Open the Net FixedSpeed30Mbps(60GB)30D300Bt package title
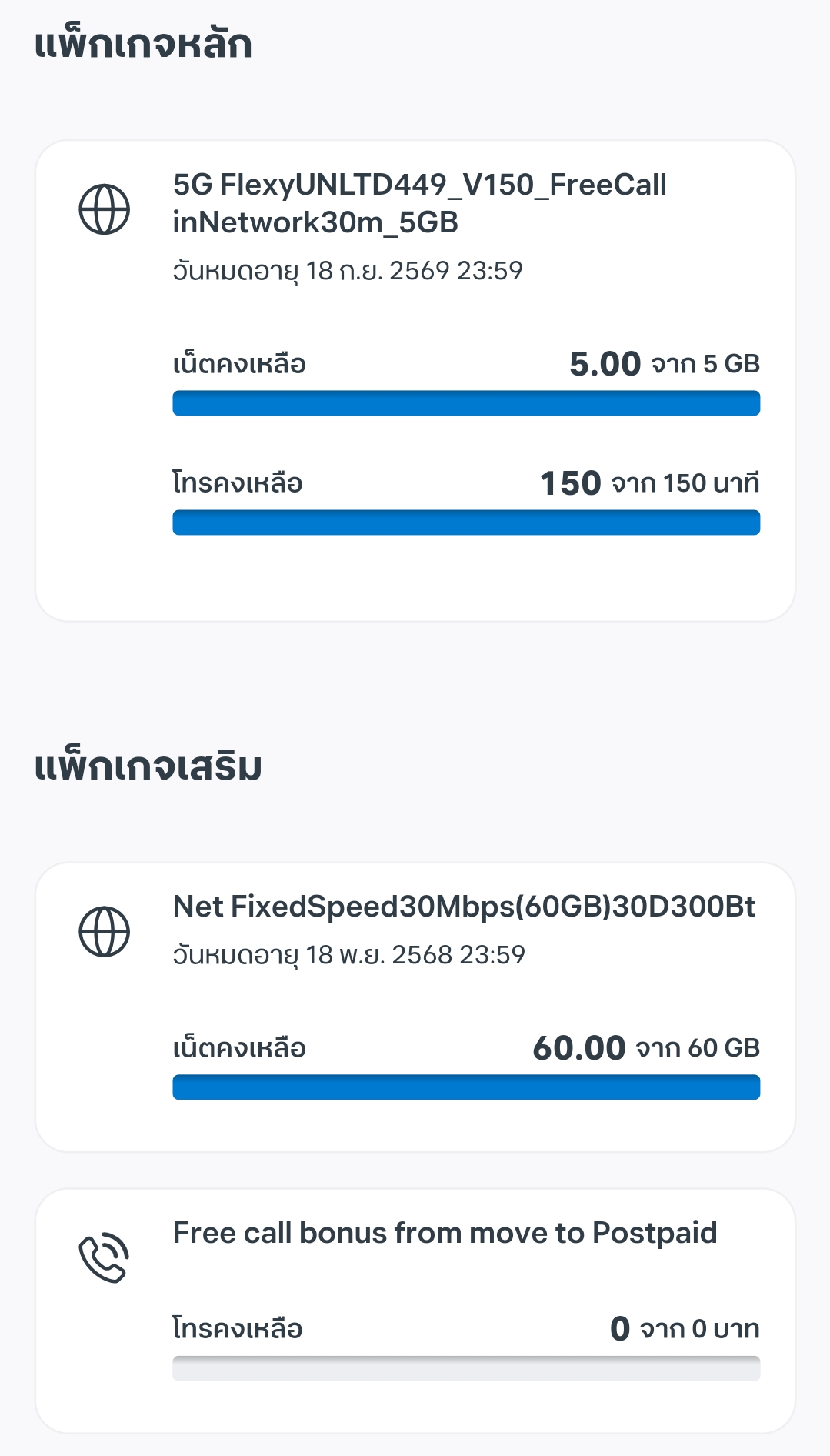This screenshot has width=830, height=1456. pos(464,907)
